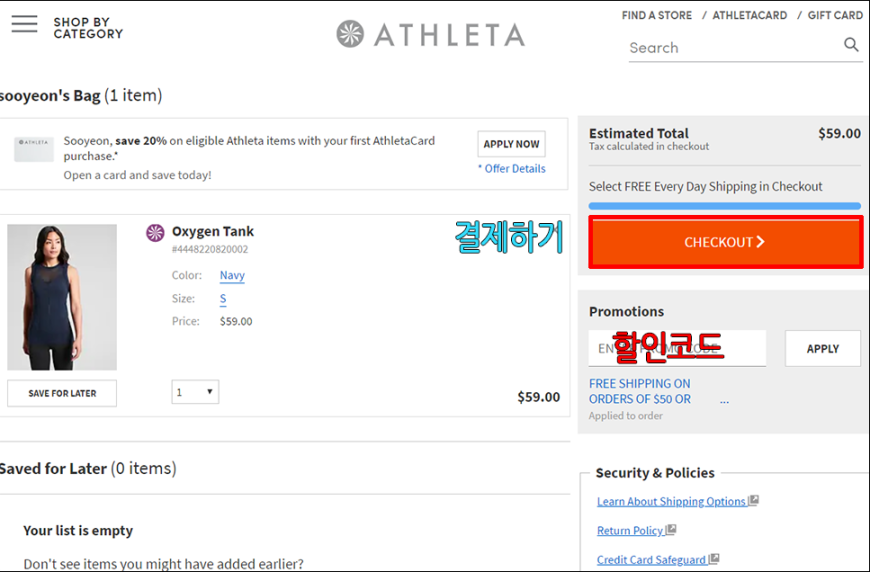Screen dimensions: 870x572
Task: Open the hamburger menu icon
Action: pyautogui.click(x=24, y=24)
